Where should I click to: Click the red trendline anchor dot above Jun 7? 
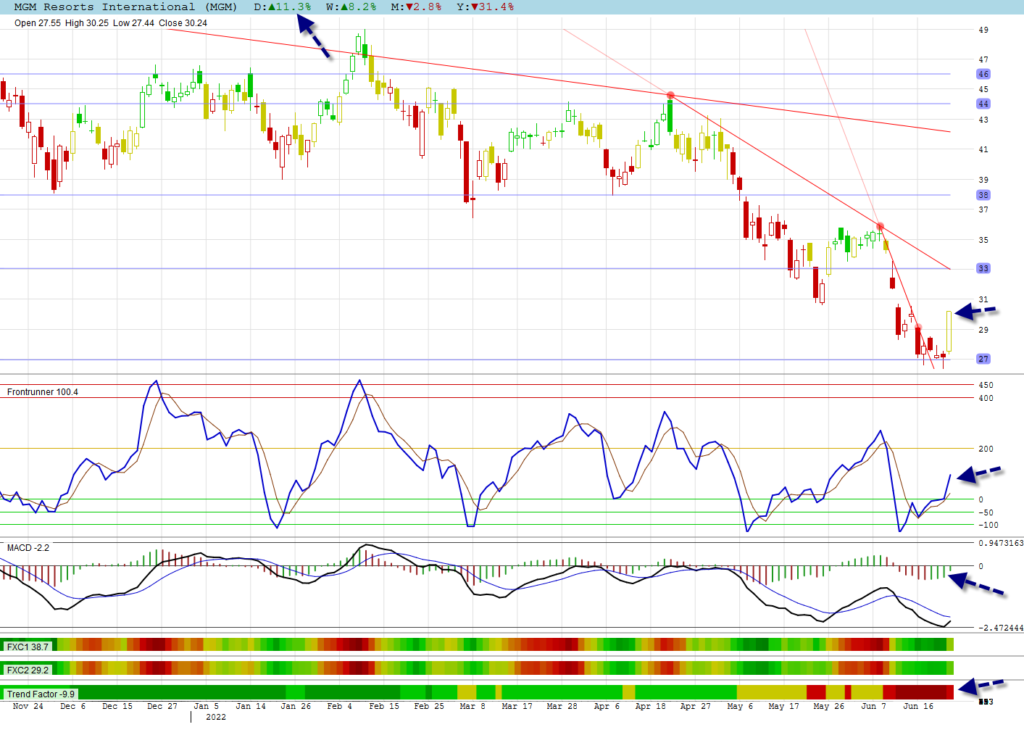(880, 227)
